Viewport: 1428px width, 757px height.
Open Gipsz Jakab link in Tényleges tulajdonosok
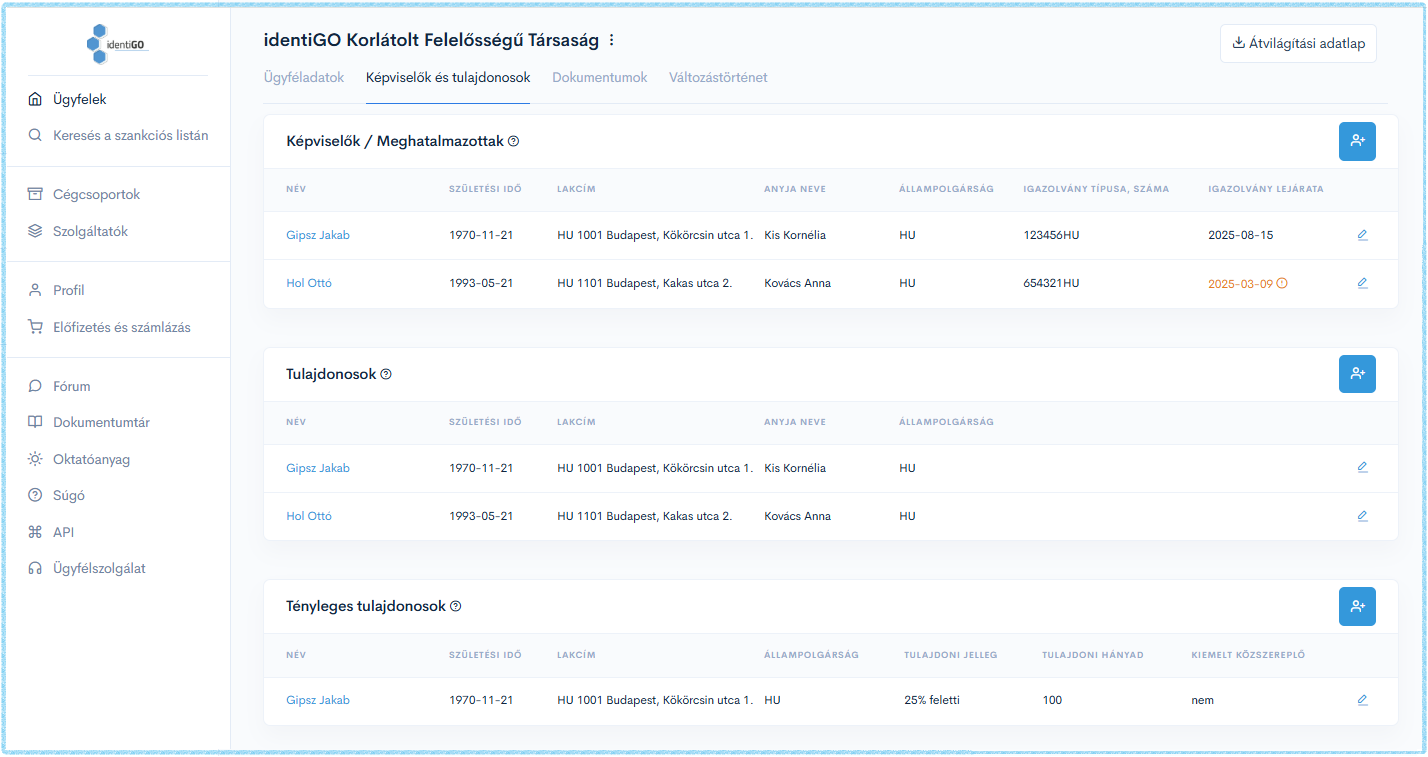pyautogui.click(x=318, y=700)
